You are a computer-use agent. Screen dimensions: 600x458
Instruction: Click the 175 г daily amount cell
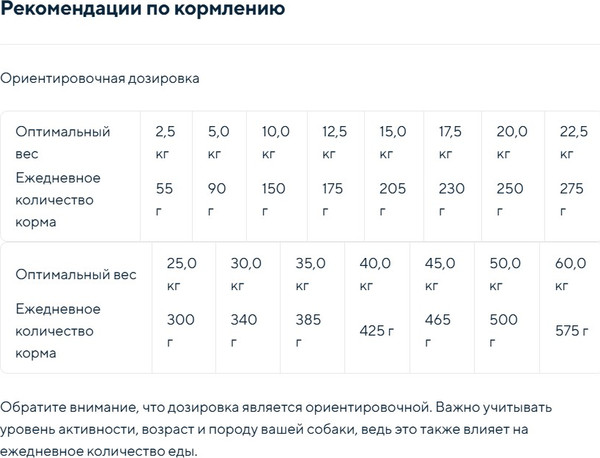pyautogui.click(x=333, y=199)
